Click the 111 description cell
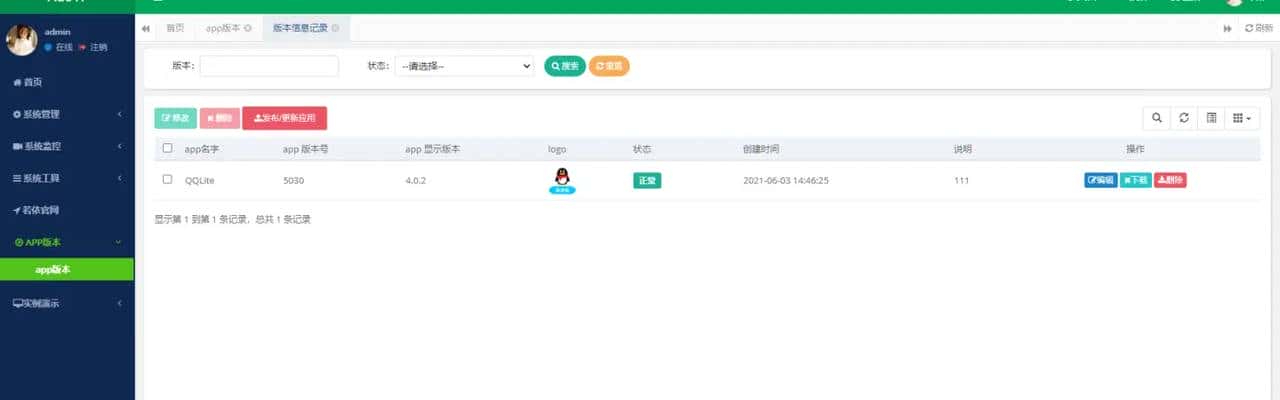 [x=962, y=181]
